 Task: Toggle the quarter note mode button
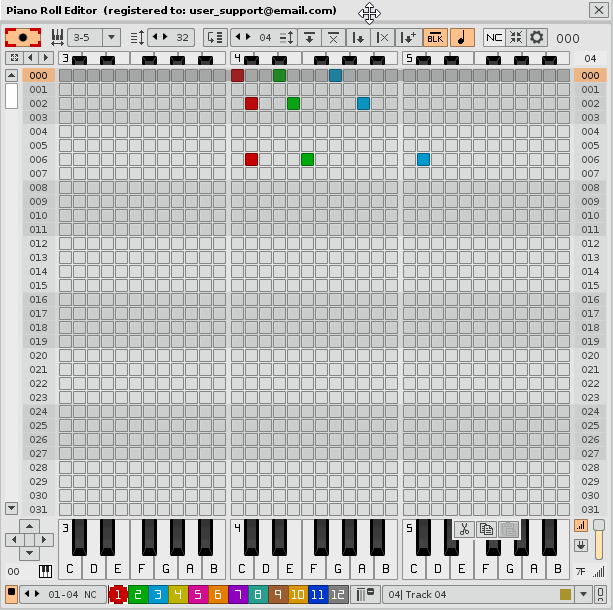pyautogui.click(x=462, y=38)
